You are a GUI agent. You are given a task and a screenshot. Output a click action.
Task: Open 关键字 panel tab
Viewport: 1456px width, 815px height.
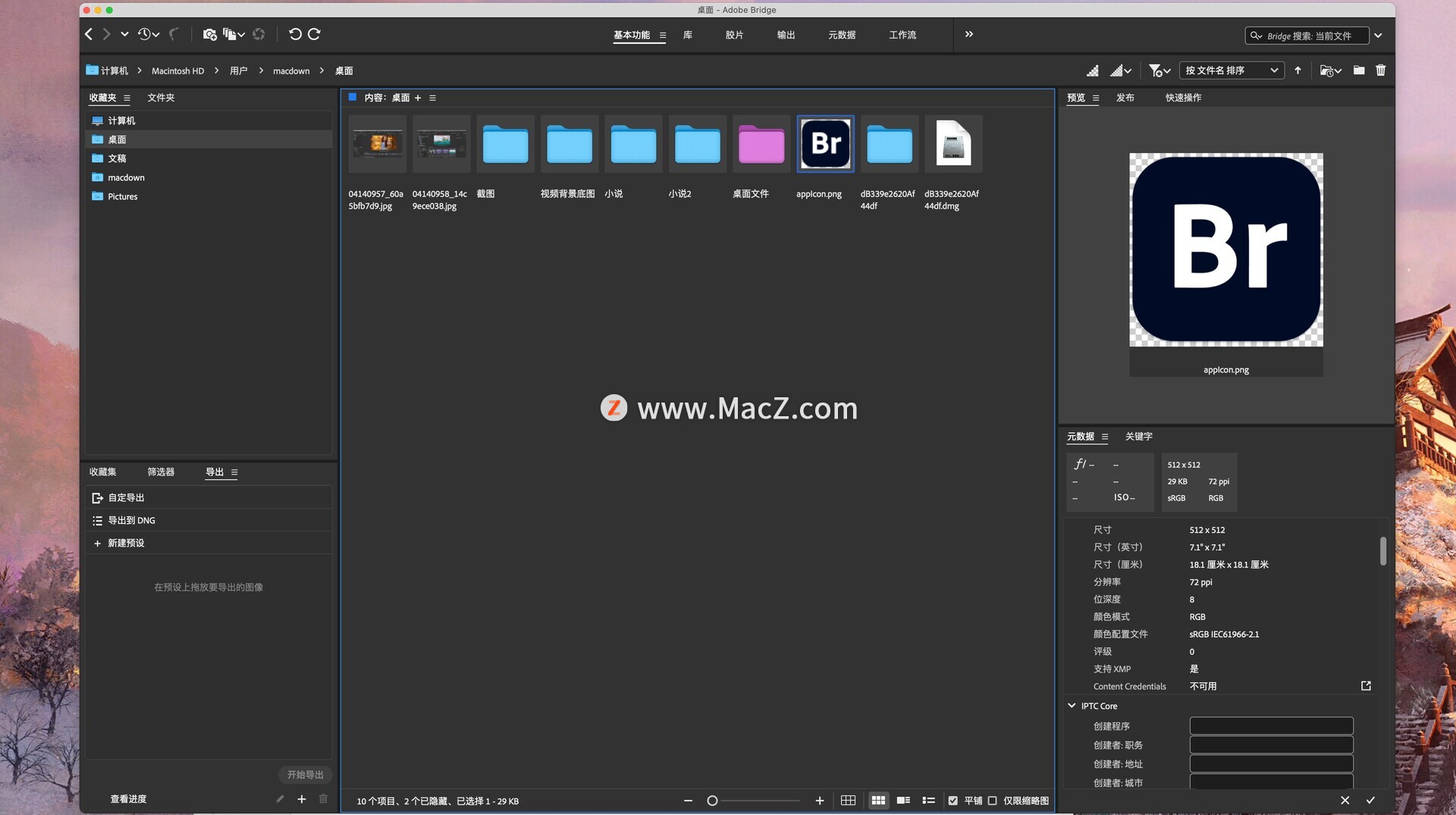pyautogui.click(x=1138, y=437)
